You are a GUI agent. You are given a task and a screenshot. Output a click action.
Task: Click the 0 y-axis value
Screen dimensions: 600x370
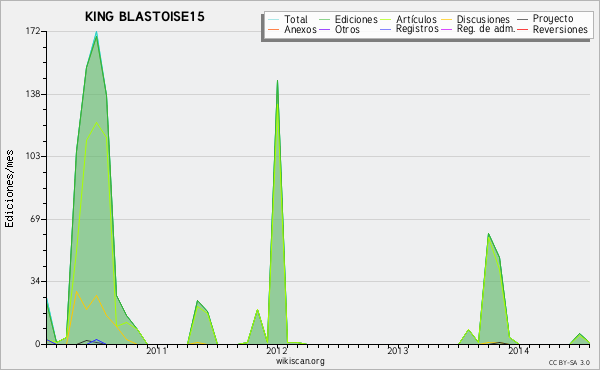pyautogui.click(x=38, y=344)
